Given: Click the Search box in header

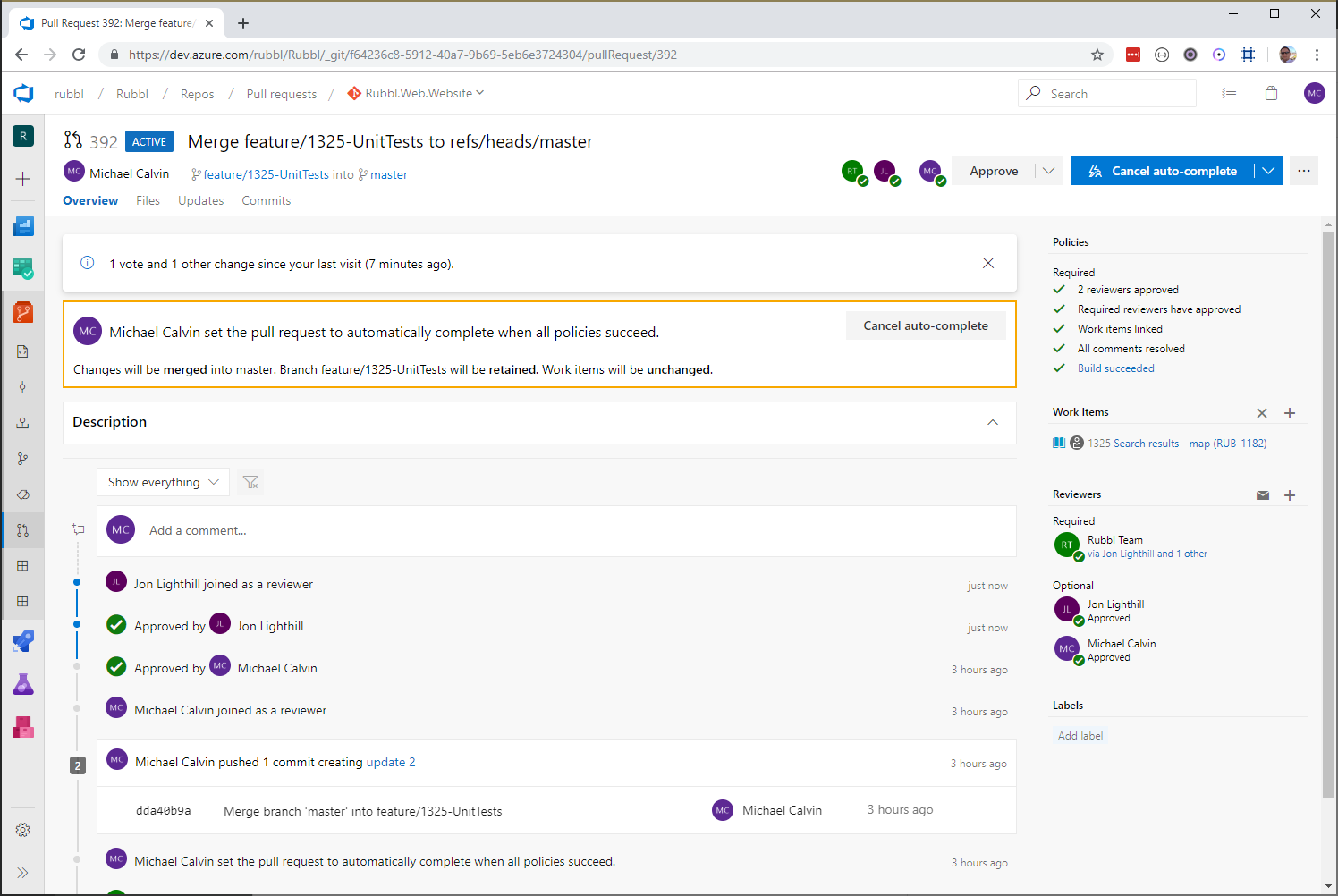Looking at the screenshot, I should tap(1107, 93).
